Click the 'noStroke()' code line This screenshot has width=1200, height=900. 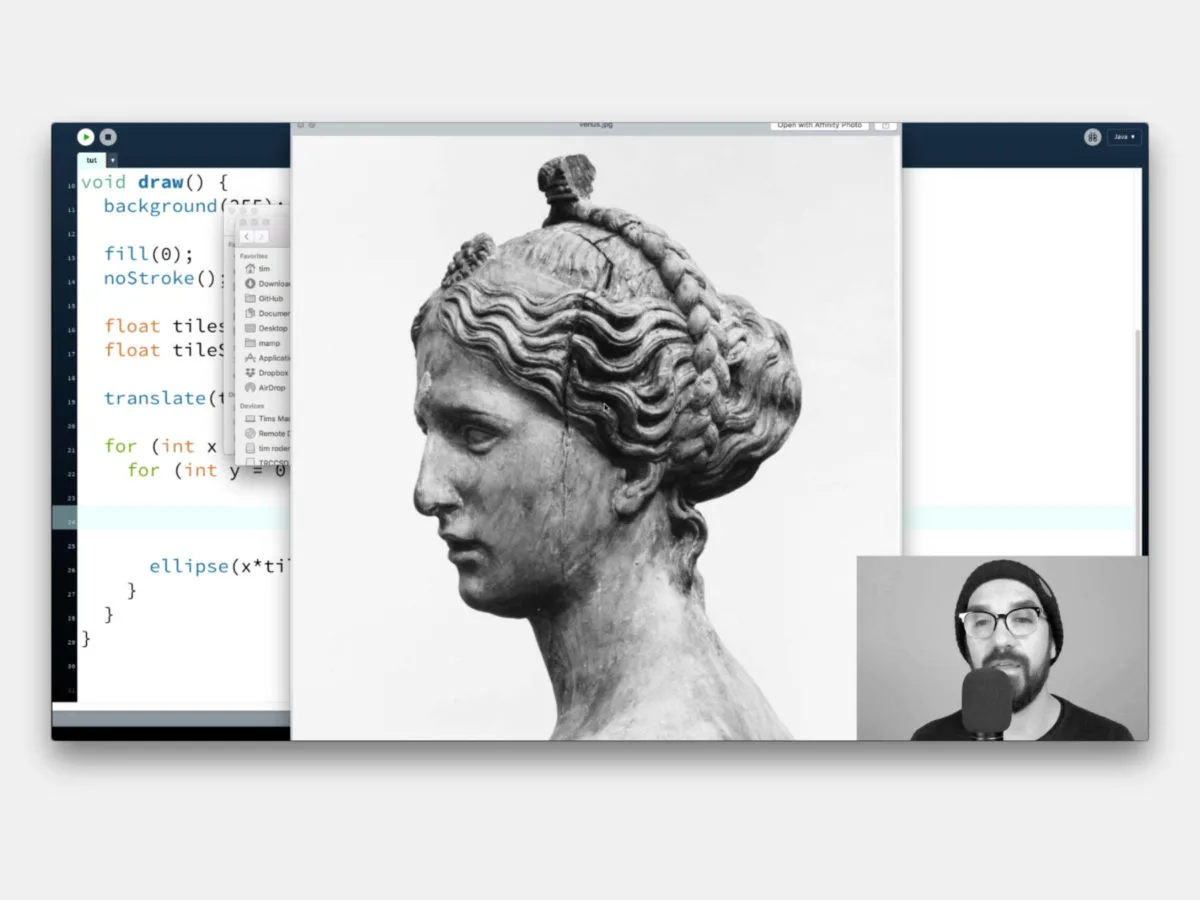(165, 278)
